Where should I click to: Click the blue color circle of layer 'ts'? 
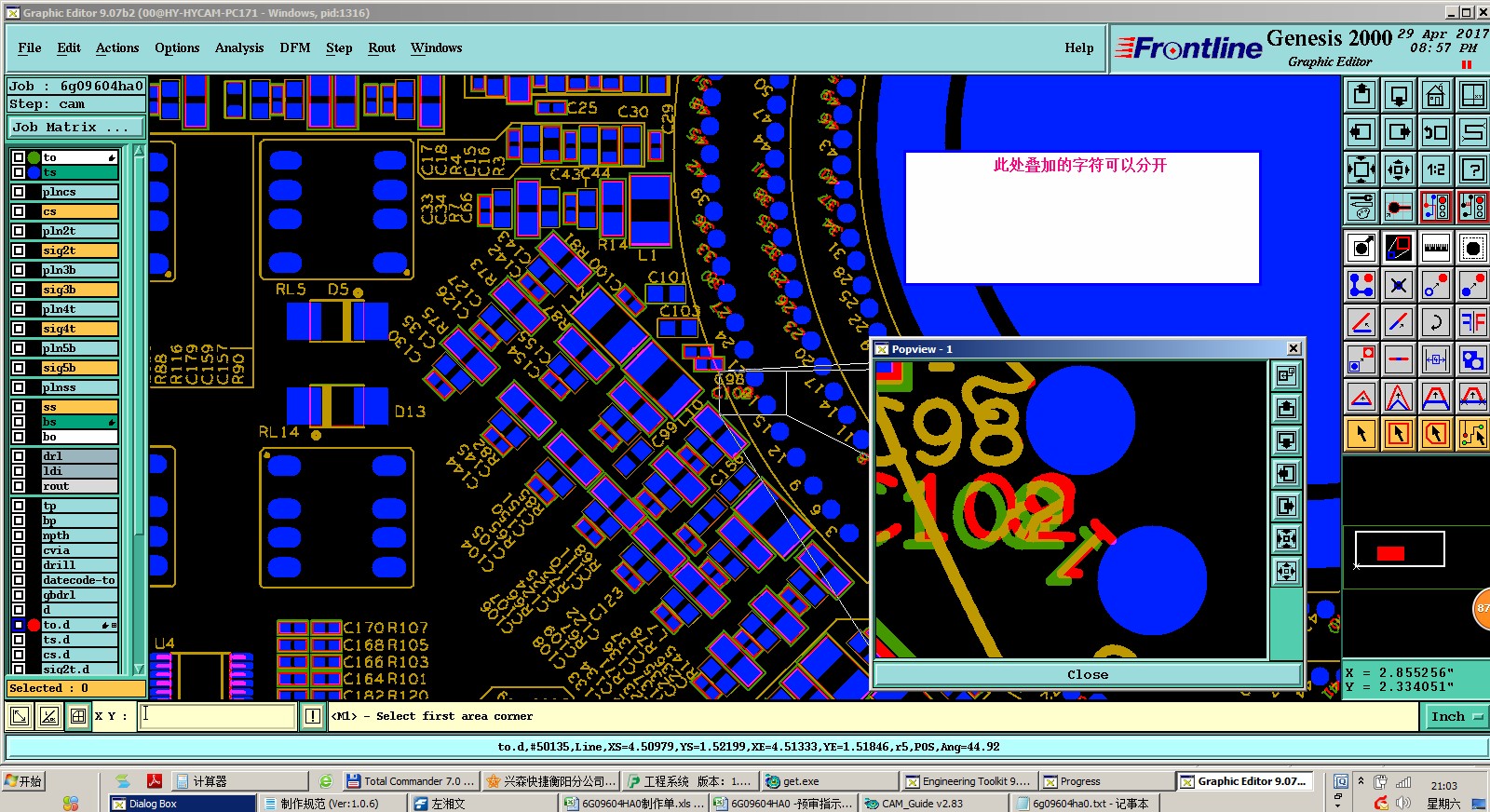(x=34, y=172)
